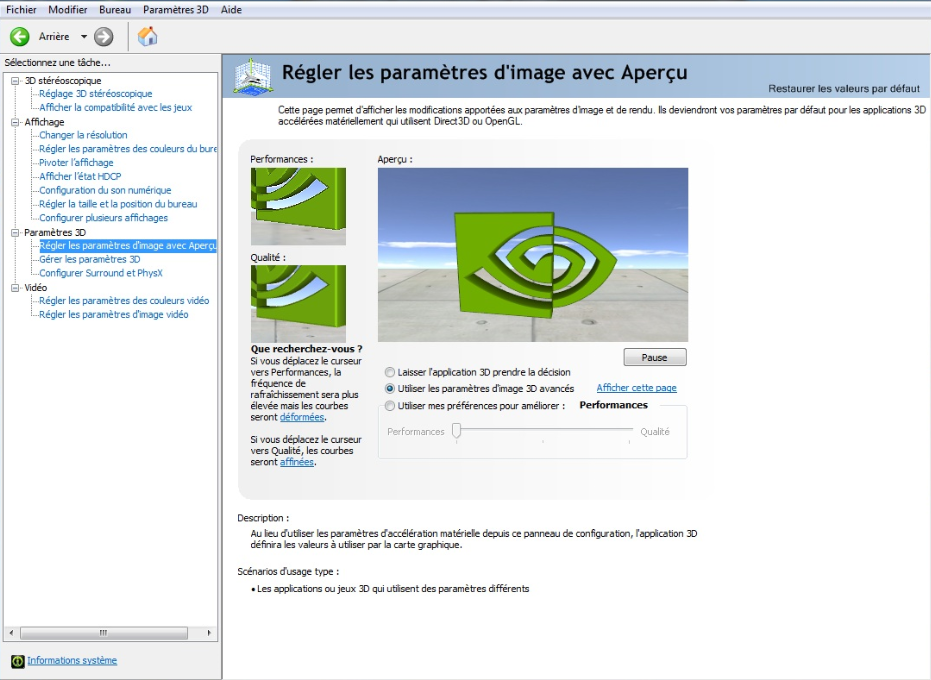Collapse the 'Affichage' tree node

pos(15,122)
